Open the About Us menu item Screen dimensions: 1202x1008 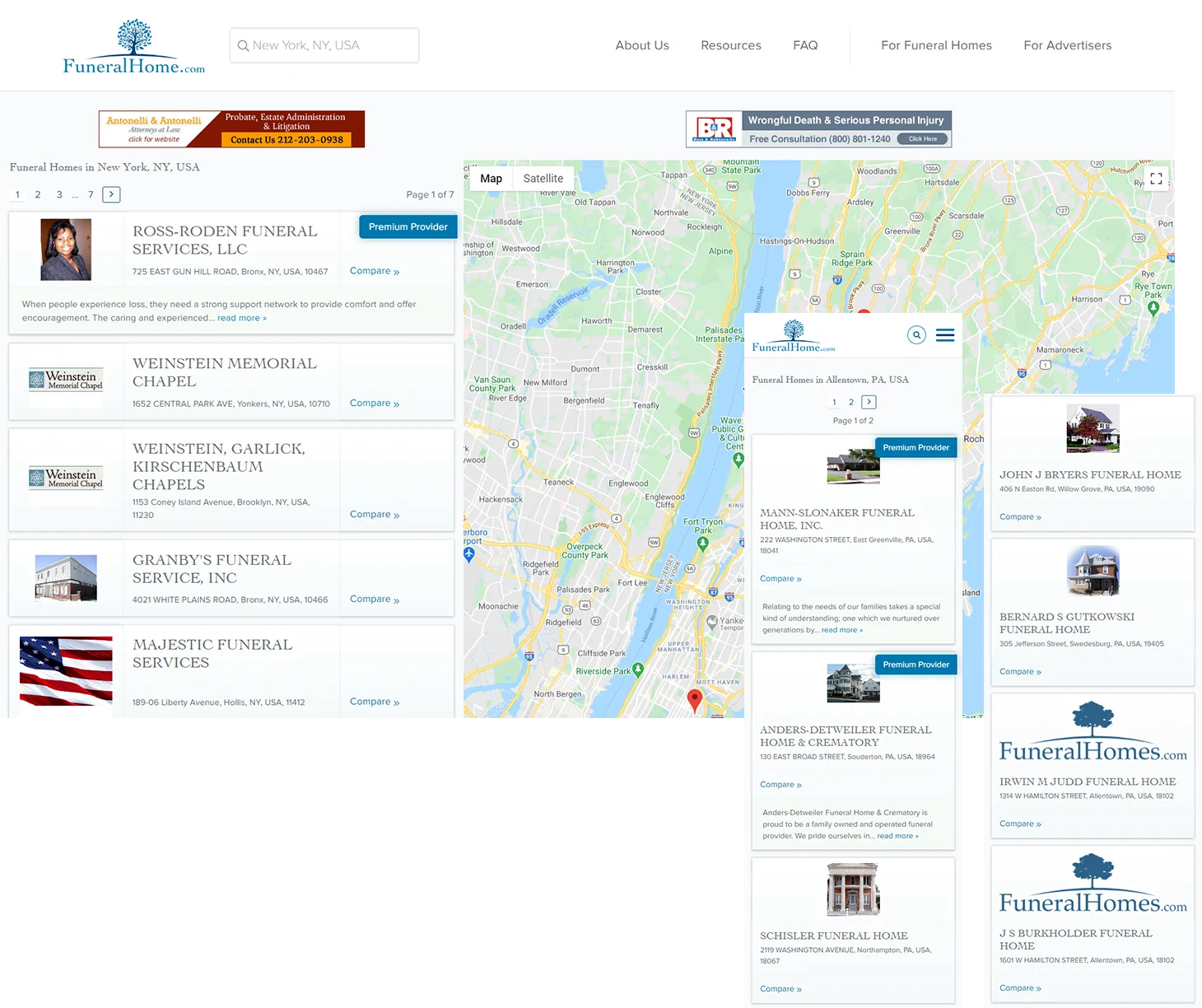[x=642, y=45]
